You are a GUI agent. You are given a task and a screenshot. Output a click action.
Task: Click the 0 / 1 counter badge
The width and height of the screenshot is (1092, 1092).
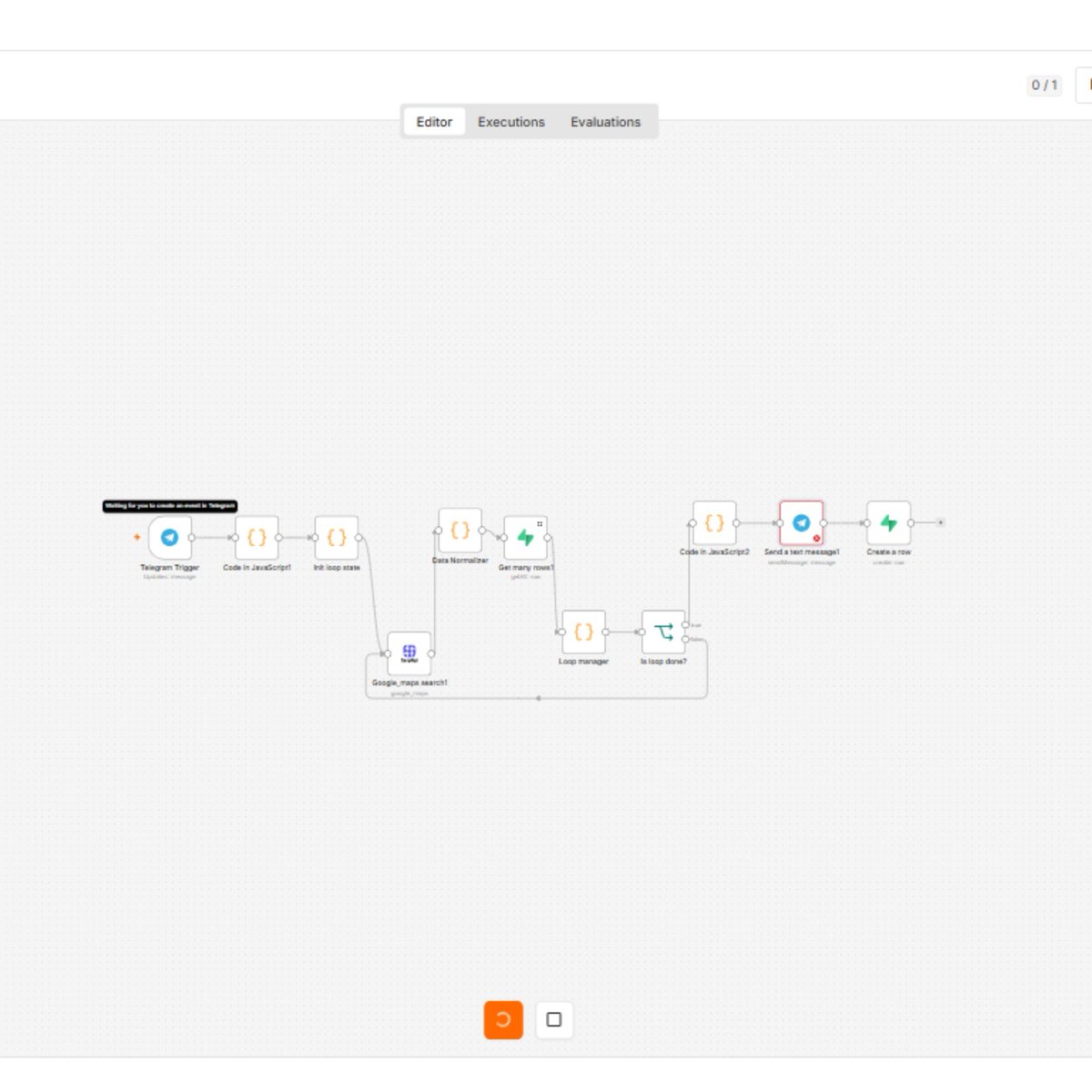pos(1045,86)
